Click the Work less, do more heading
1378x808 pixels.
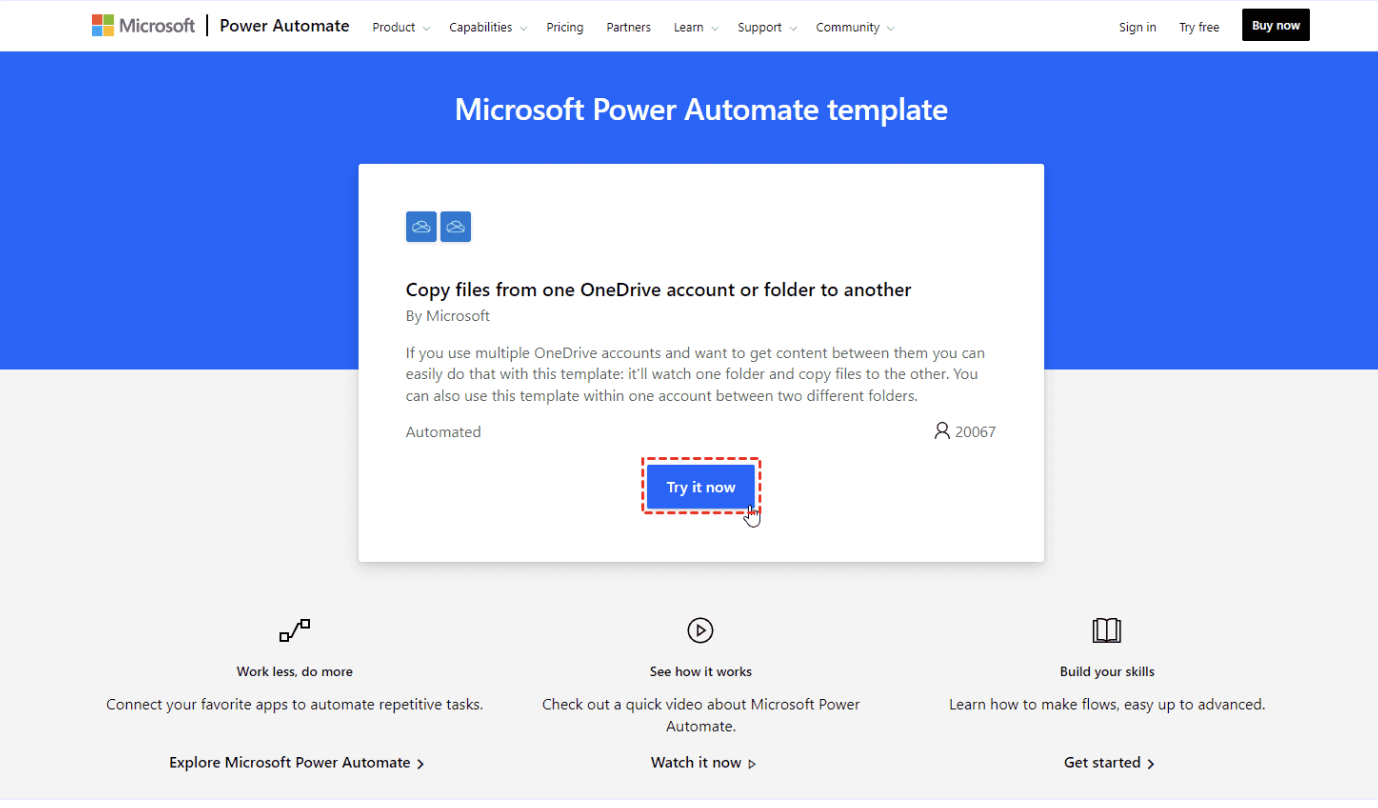(295, 672)
